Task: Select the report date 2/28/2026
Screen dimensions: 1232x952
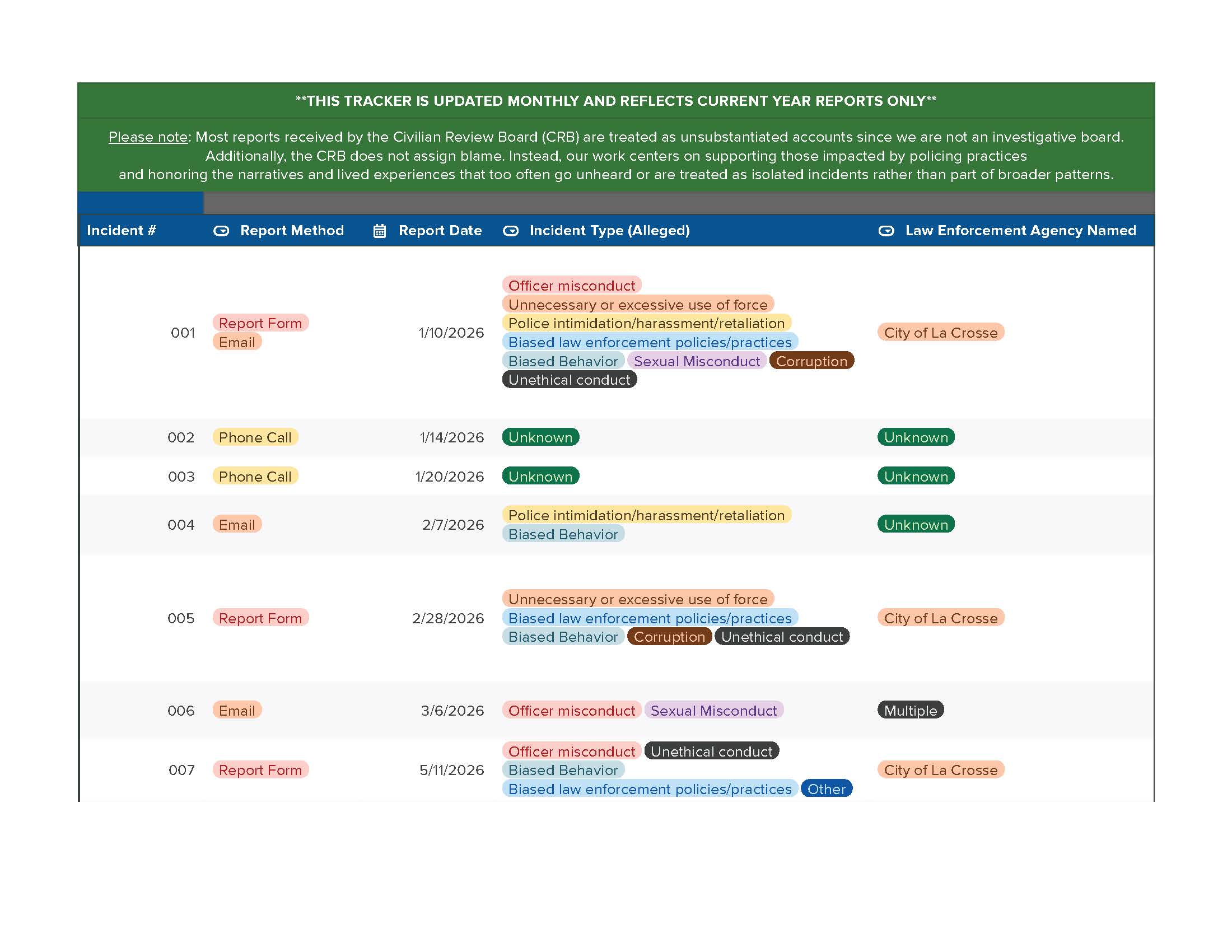Action: pos(448,619)
